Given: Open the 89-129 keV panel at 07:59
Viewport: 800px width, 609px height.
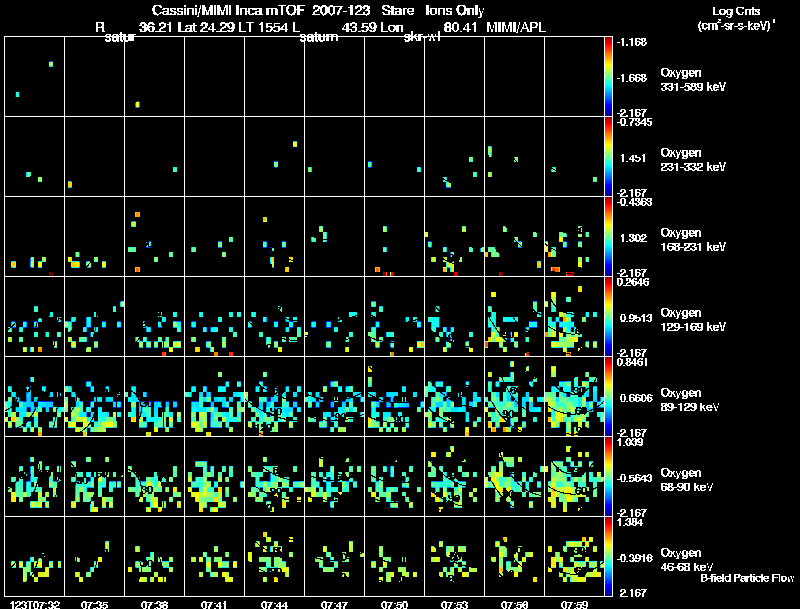Looking at the screenshot, I should [574, 396].
